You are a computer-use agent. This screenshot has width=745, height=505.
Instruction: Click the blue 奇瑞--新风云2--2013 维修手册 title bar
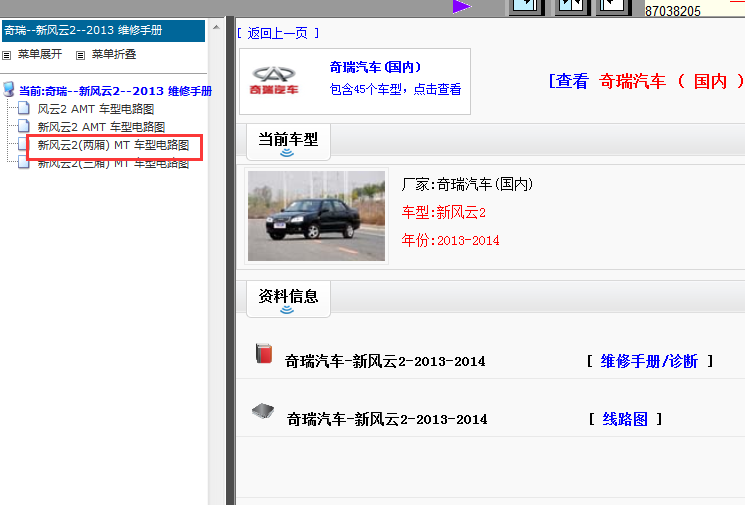(x=104, y=30)
